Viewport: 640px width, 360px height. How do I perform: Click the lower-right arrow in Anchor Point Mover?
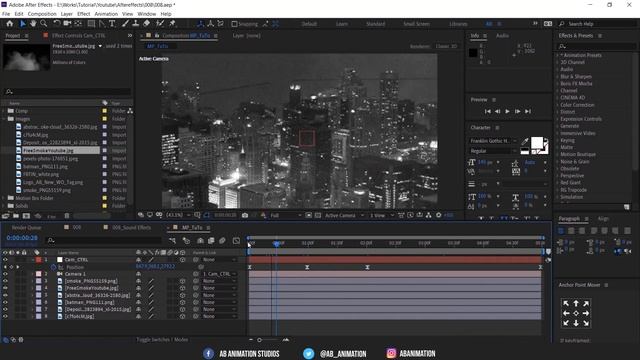(586, 323)
